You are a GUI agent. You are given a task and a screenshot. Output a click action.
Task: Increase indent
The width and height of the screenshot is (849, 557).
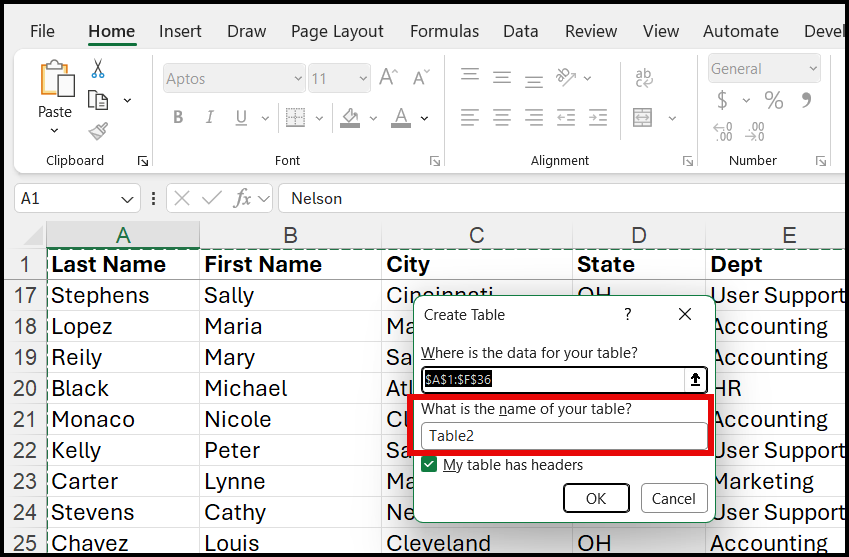pyautogui.click(x=598, y=117)
